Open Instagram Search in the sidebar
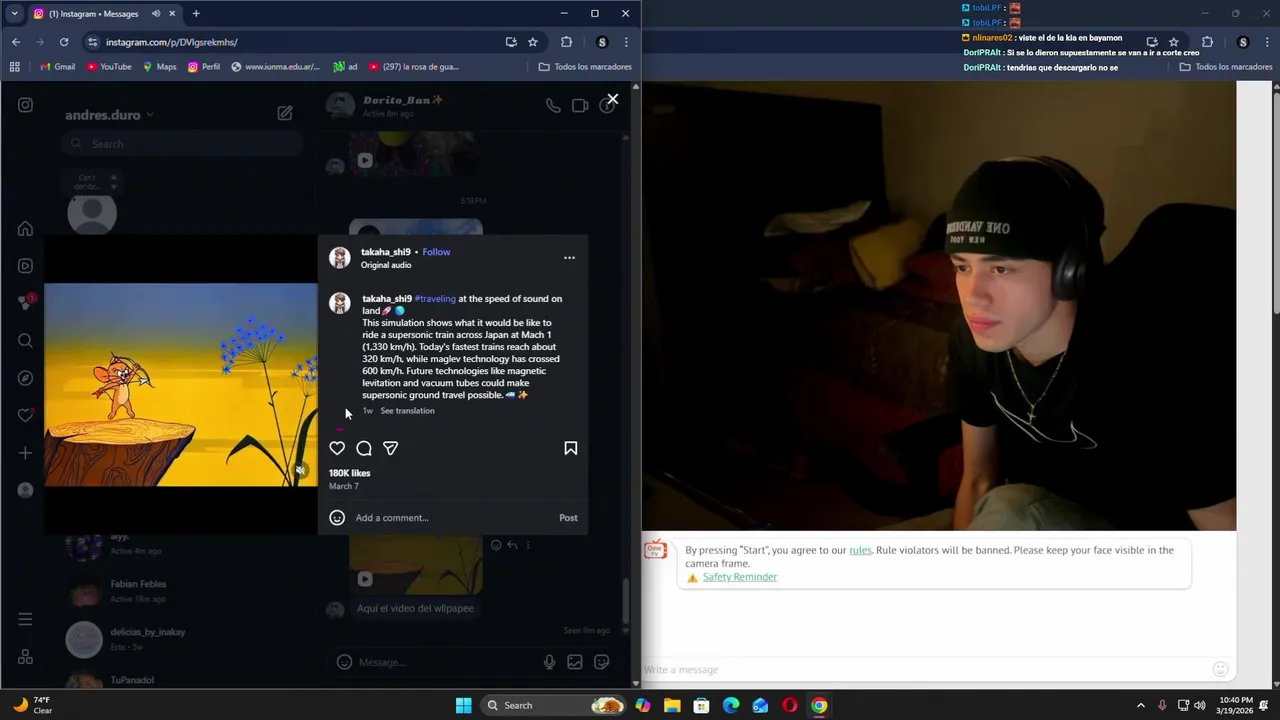The image size is (1280, 720). pyautogui.click(x=25, y=341)
